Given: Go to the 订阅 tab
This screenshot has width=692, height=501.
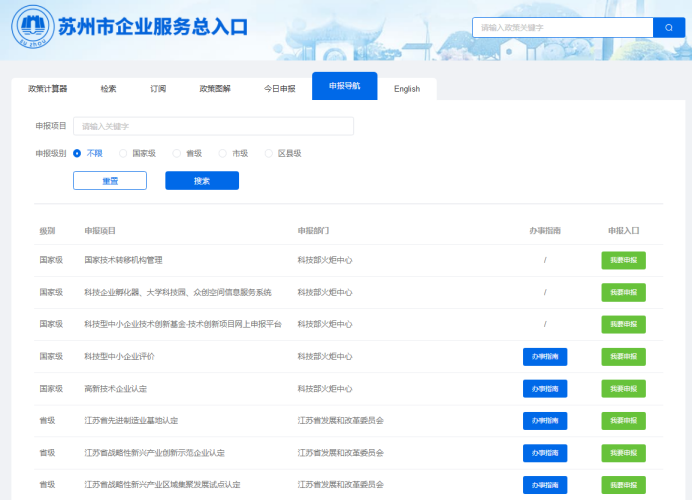Looking at the screenshot, I should (158, 88).
